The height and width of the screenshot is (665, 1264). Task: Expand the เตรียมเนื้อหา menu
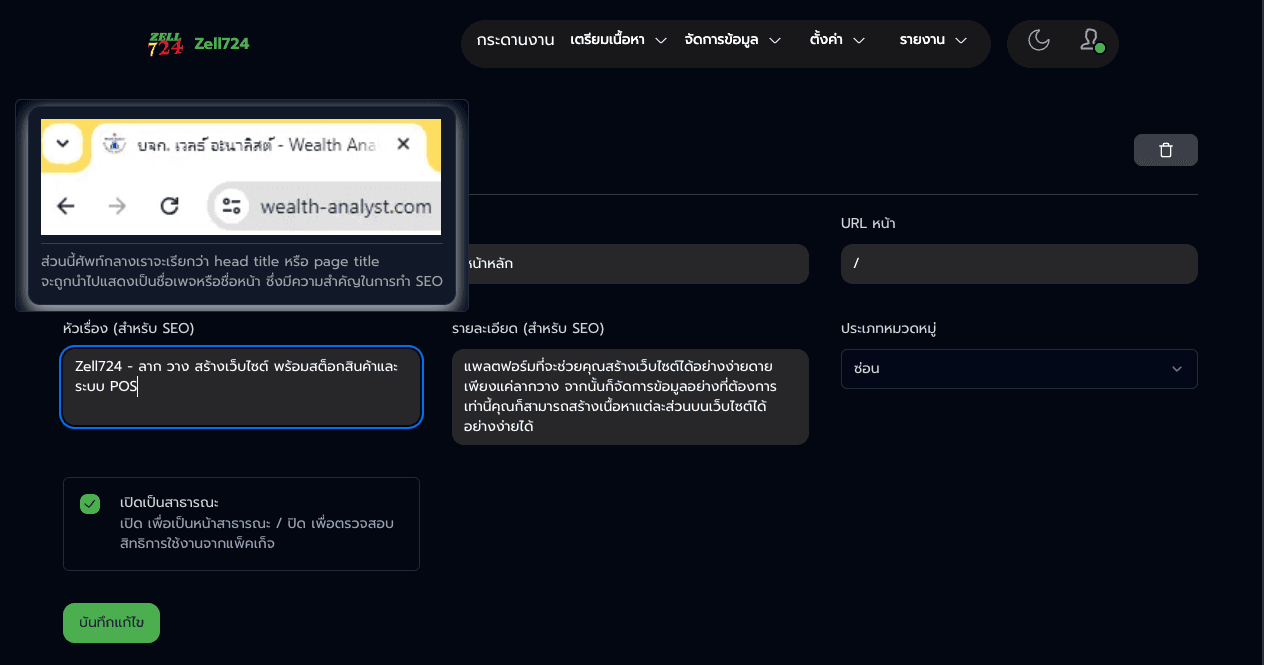click(618, 41)
